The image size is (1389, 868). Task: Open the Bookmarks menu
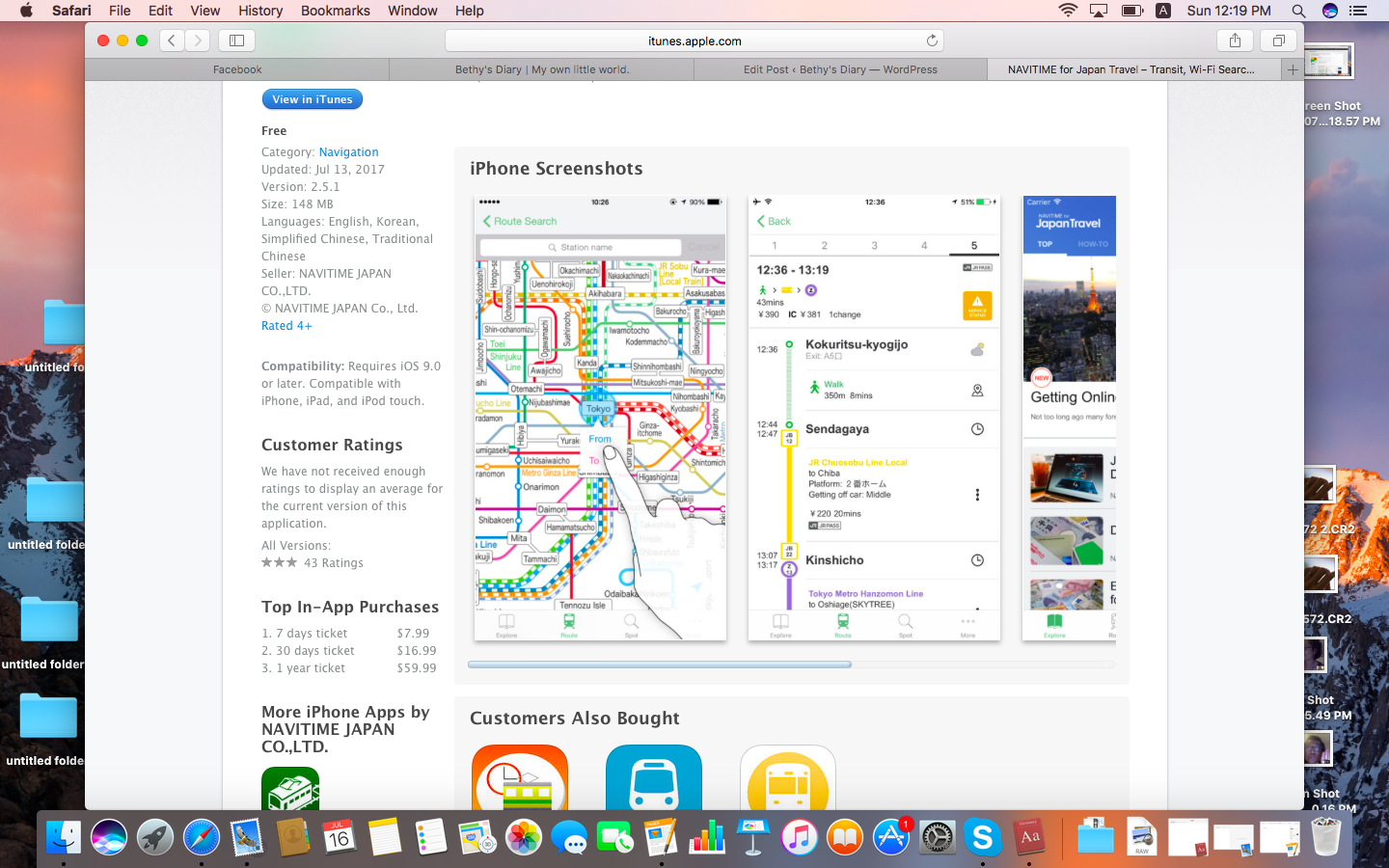click(335, 11)
